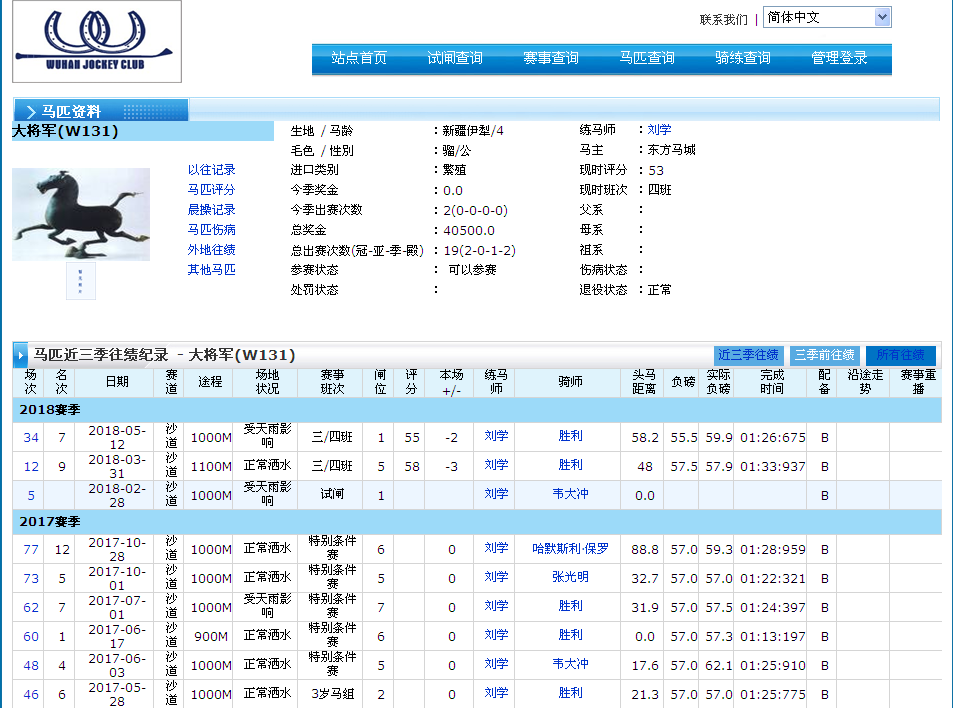Switch to the 三季前往绩 tab
Image resolution: width=953 pixels, height=708 pixels.
(x=825, y=355)
